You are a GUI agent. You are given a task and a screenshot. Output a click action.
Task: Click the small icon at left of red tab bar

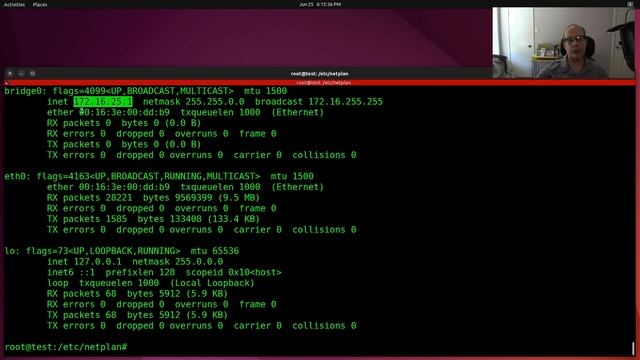[x=6, y=83]
